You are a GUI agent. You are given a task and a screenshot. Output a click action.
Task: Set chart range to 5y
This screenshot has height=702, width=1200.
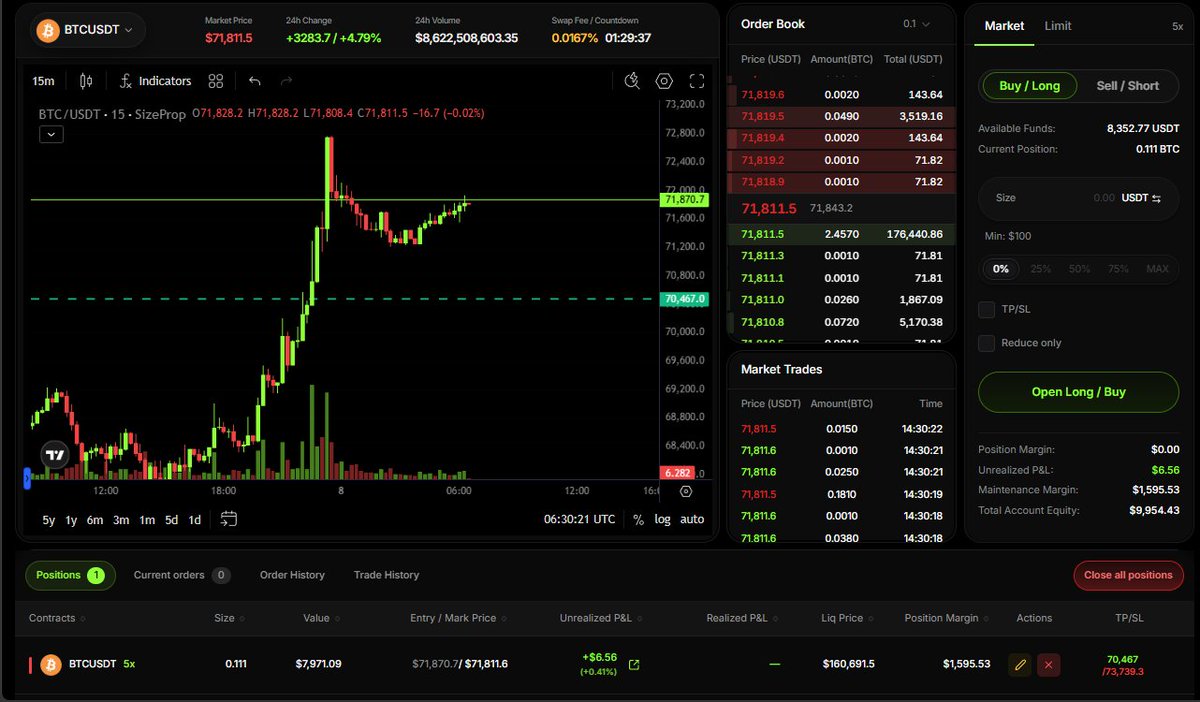pyautogui.click(x=49, y=519)
